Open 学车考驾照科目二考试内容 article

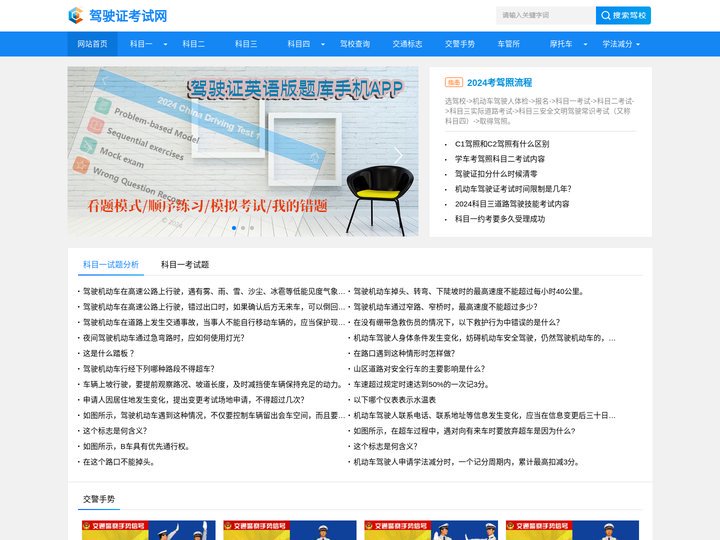[500, 159]
